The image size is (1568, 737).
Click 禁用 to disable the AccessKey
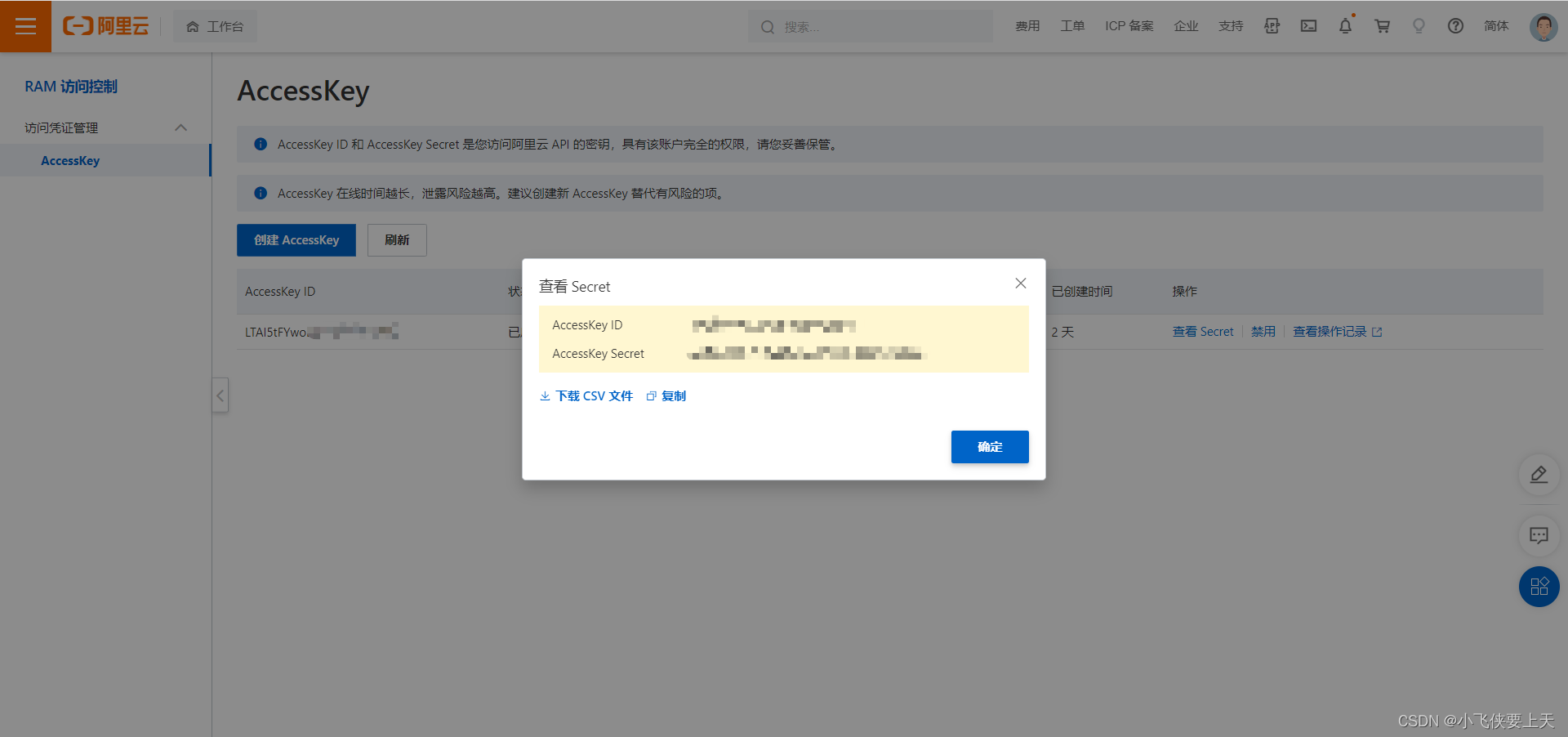(1263, 332)
